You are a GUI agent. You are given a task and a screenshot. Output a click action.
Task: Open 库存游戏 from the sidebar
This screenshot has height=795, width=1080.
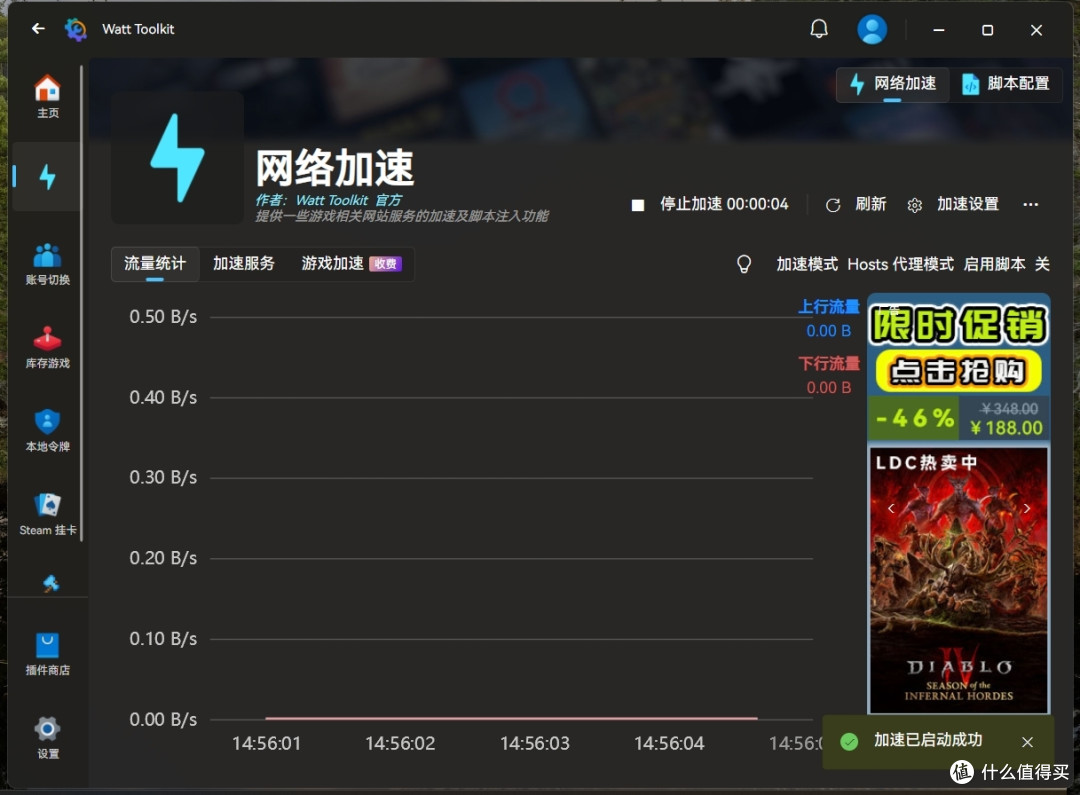click(47, 345)
